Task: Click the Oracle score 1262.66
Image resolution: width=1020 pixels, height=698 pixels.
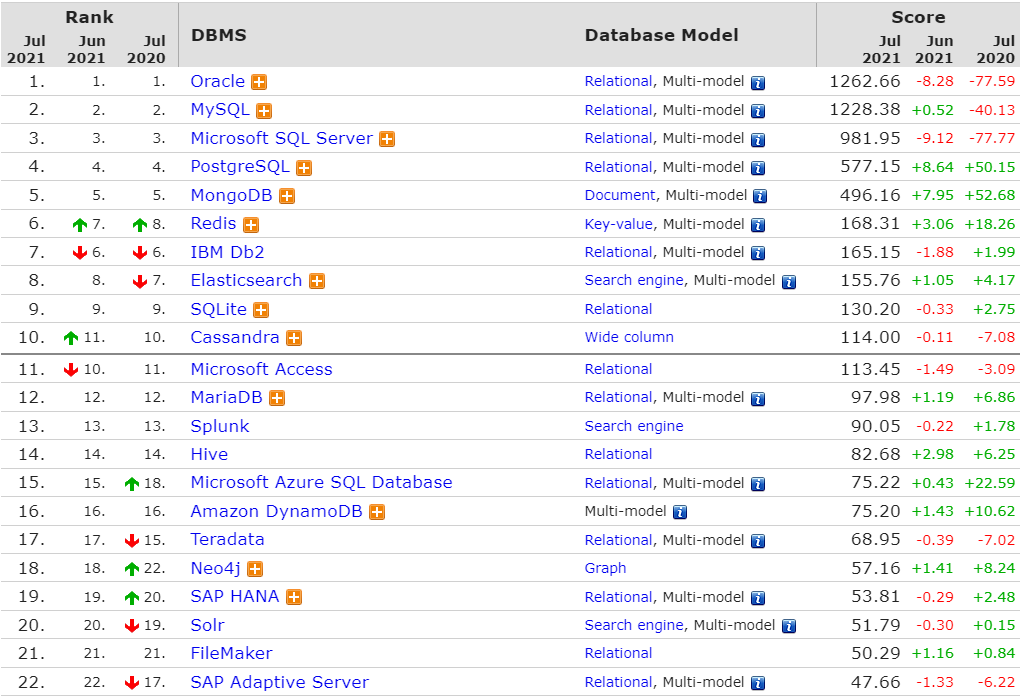Action: pyautogui.click(x=865, y=81)
